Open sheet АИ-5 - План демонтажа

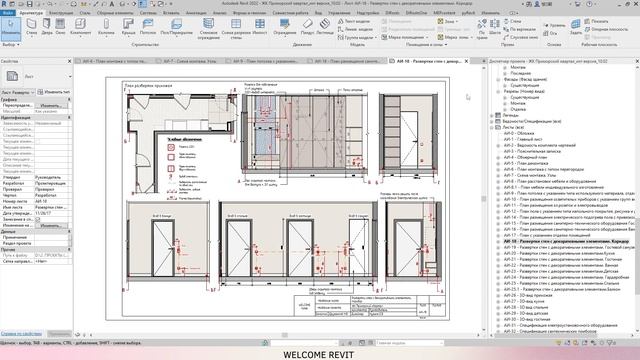[x=526, y=163]
